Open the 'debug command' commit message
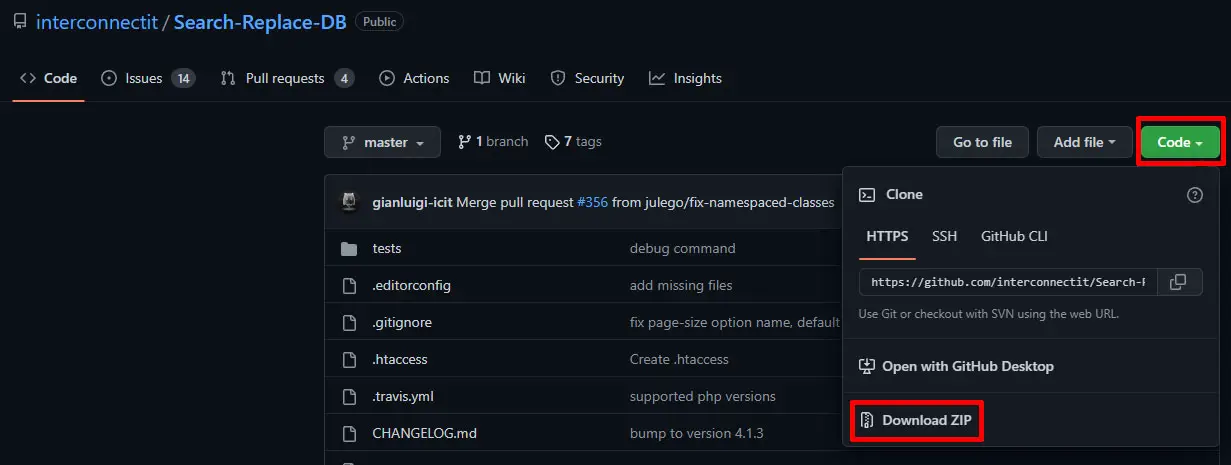 click(x=682, y=248)
